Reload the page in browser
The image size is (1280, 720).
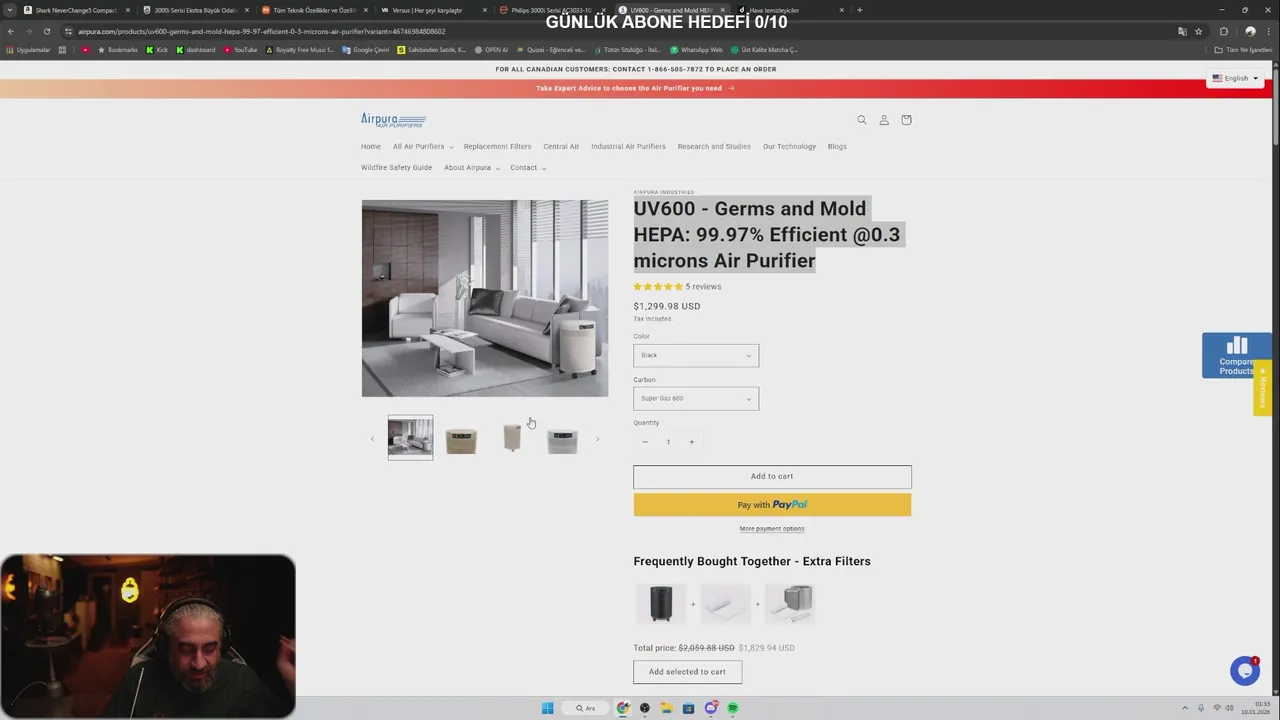point(47,31)
